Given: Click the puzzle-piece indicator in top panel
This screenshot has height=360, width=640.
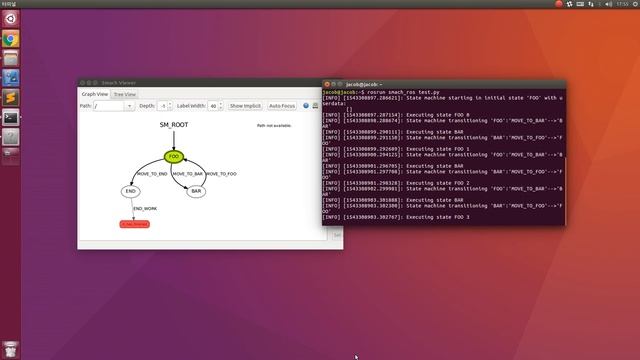Looking at the screenshot, I should (569, 4).
